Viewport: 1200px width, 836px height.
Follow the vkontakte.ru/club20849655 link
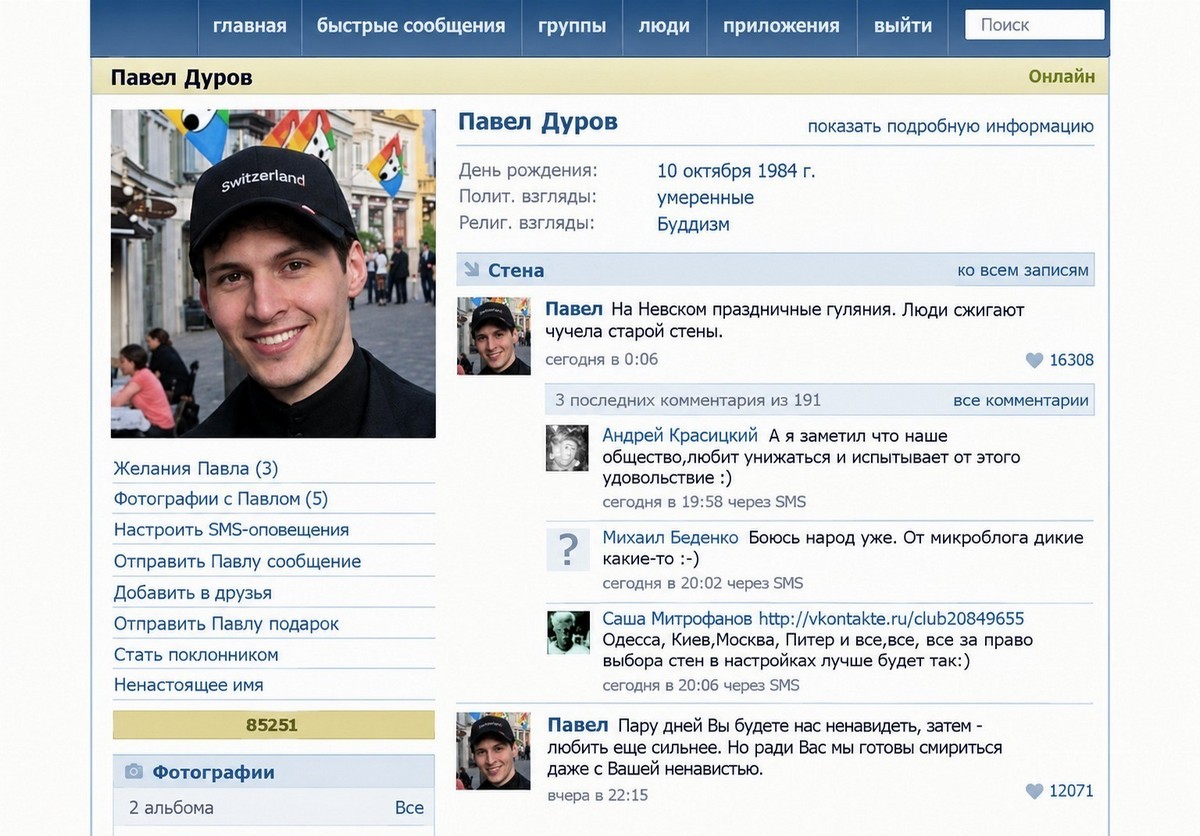tap(891, 619)
